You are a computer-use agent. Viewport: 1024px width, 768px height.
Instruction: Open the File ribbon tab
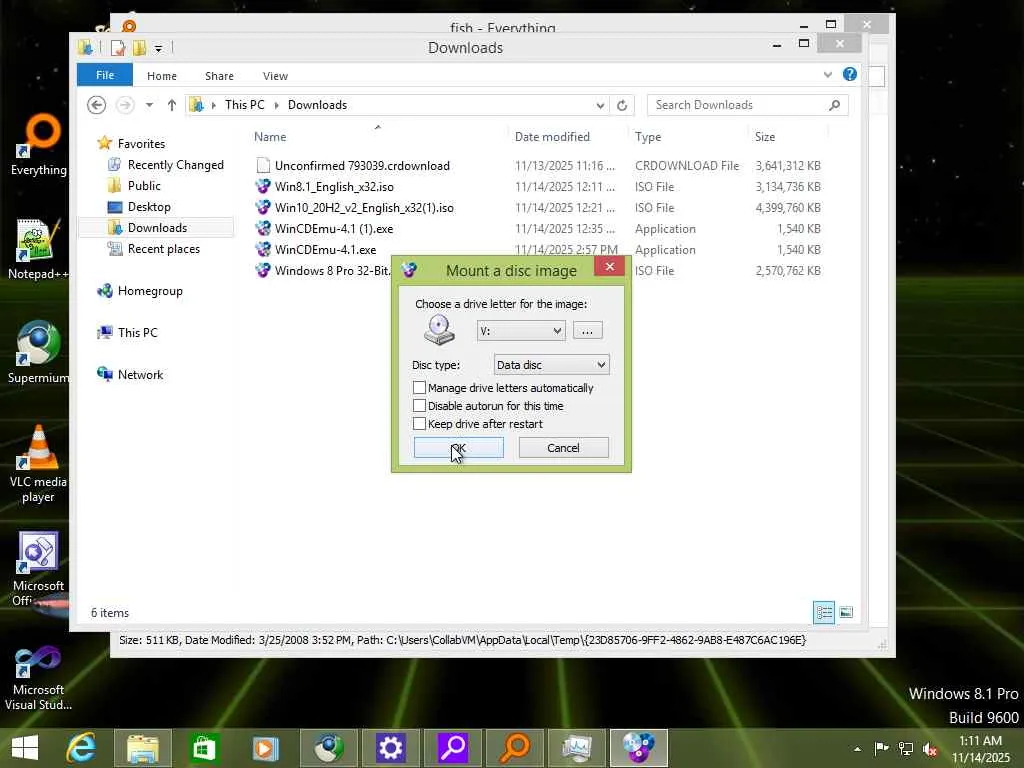tap(104, 75)
